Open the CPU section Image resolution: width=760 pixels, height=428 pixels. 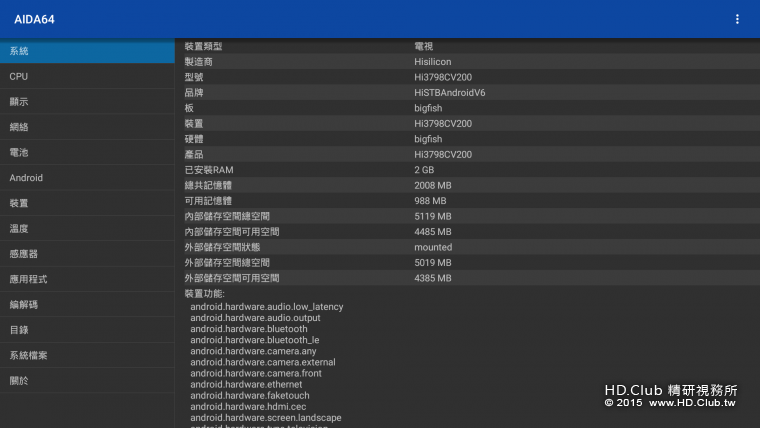point(87,76)
